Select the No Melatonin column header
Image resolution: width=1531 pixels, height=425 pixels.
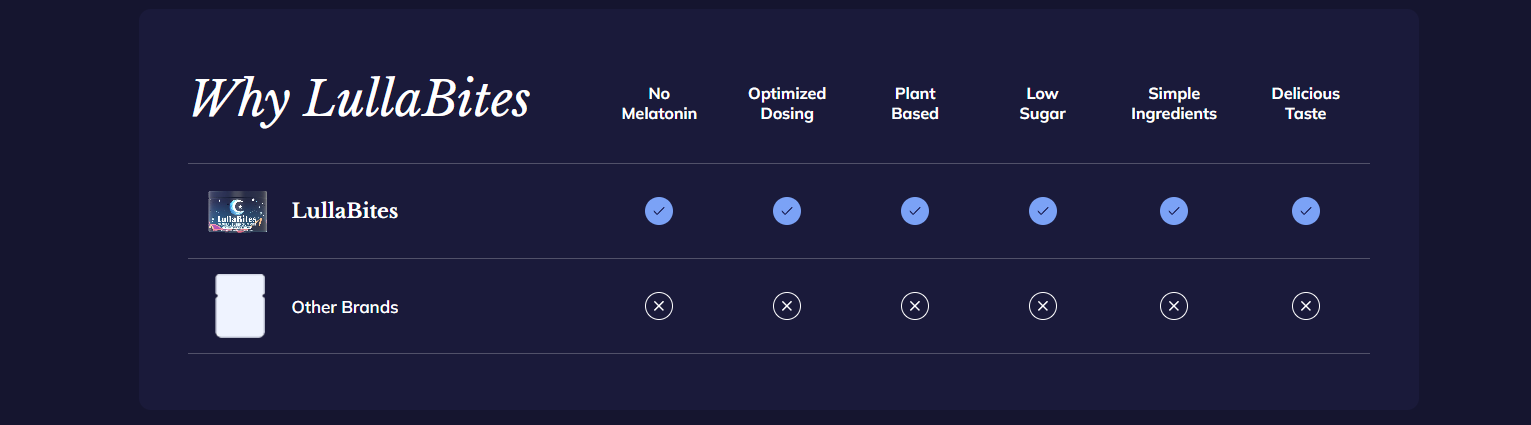pos(659,103)
